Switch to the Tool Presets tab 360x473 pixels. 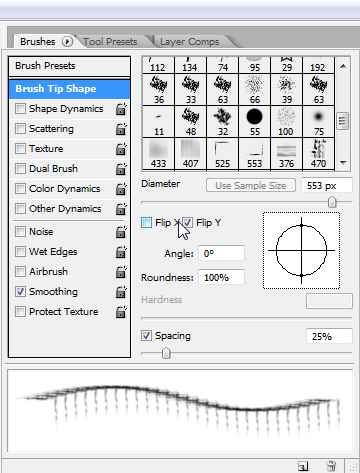coord(110,42)
